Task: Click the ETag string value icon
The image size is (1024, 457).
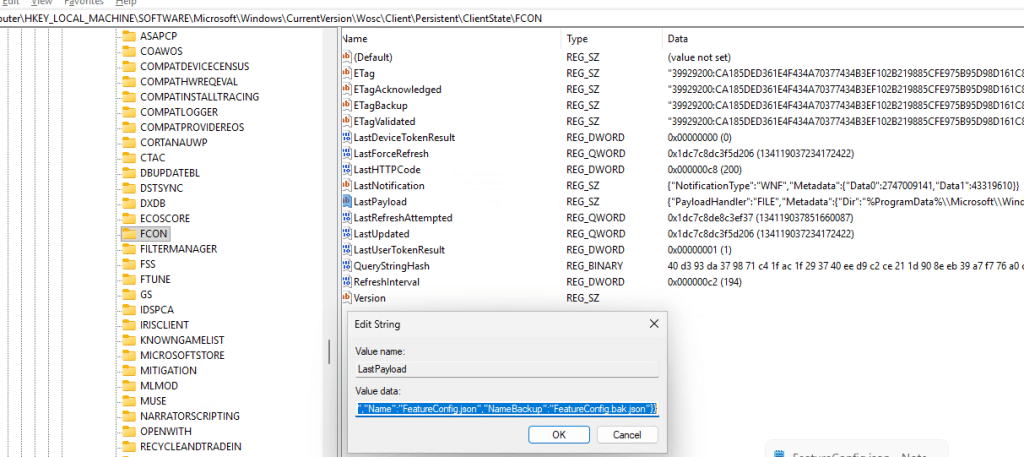Action: [346, 73]
